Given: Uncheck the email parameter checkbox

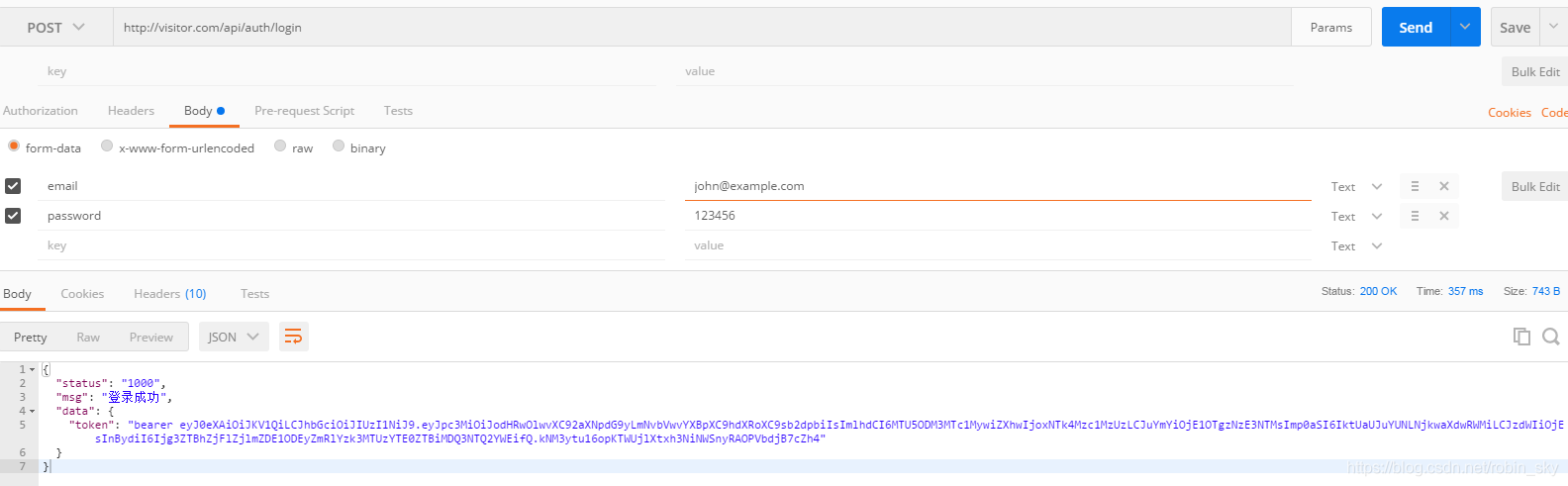Looking at the screenshot, I should coord(13,185).
